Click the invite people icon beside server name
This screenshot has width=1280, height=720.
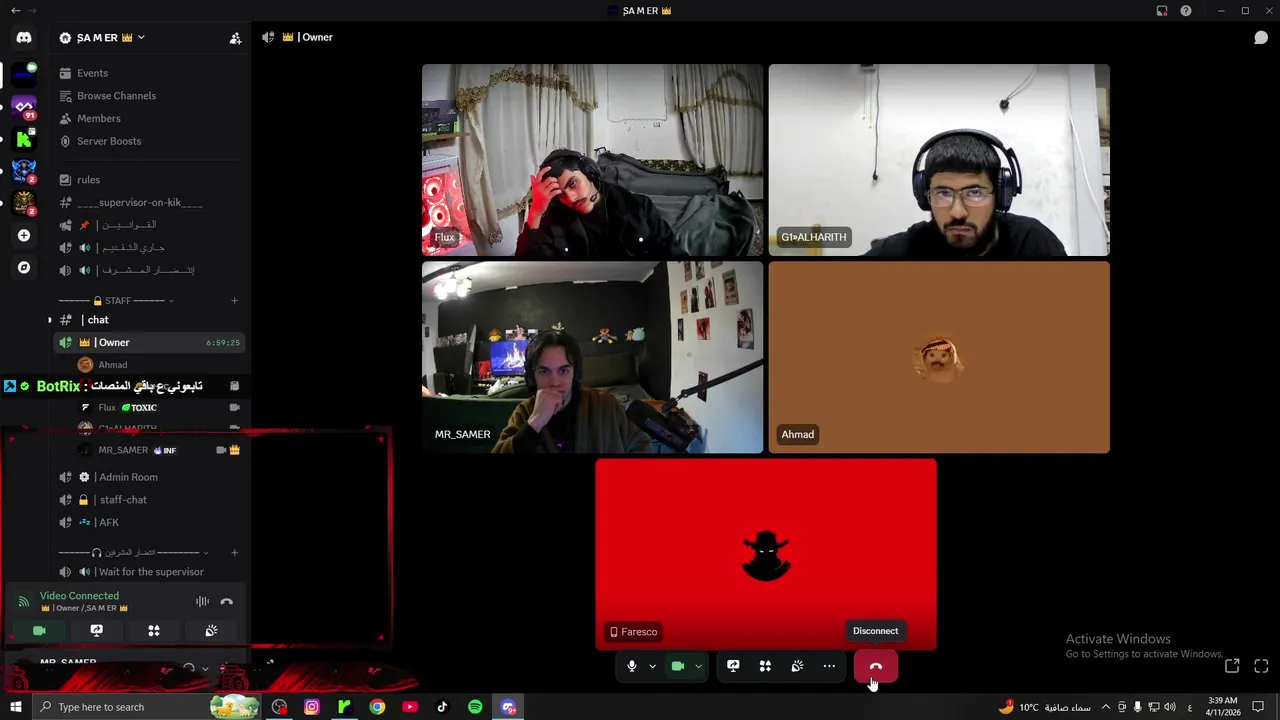pos(235,38)
